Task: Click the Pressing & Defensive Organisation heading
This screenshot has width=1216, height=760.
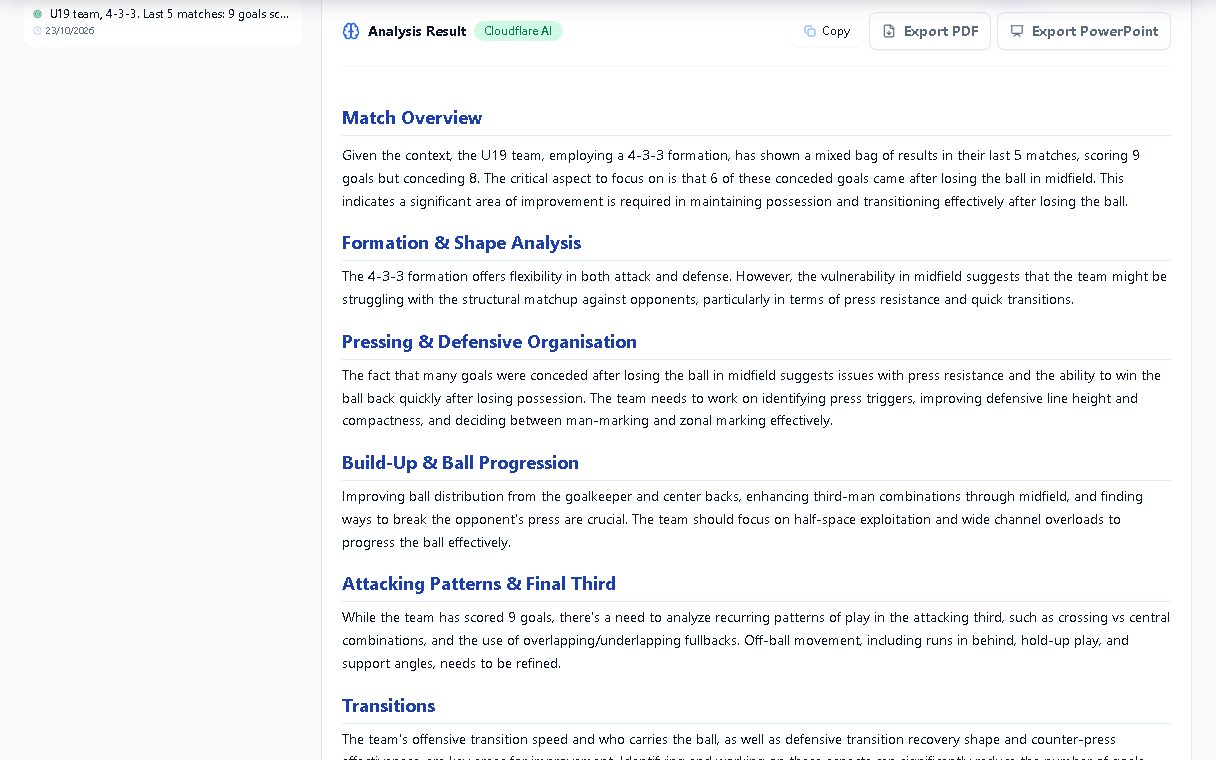Action: pyautogui.click(x=489, y=342)
